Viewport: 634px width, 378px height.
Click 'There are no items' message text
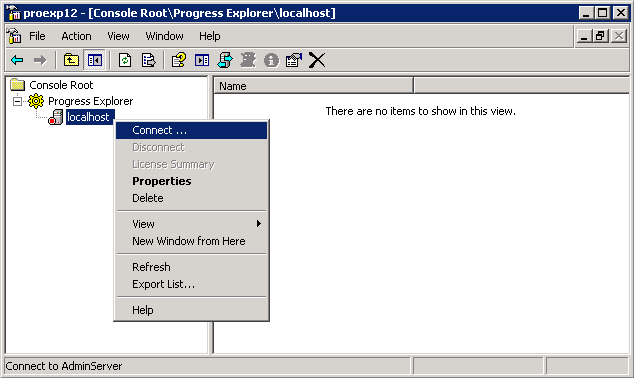tap(421, 111)
